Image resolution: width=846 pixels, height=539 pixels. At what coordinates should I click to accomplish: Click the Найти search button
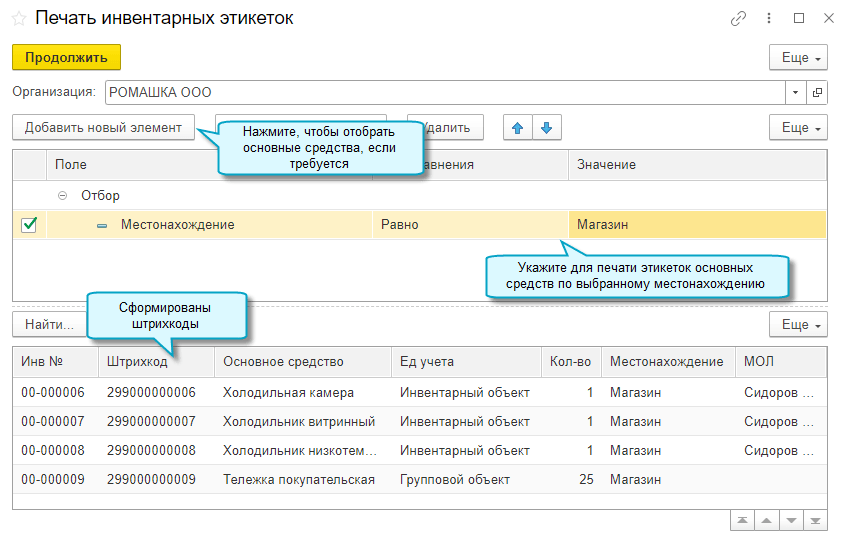(x=48, y=325)
